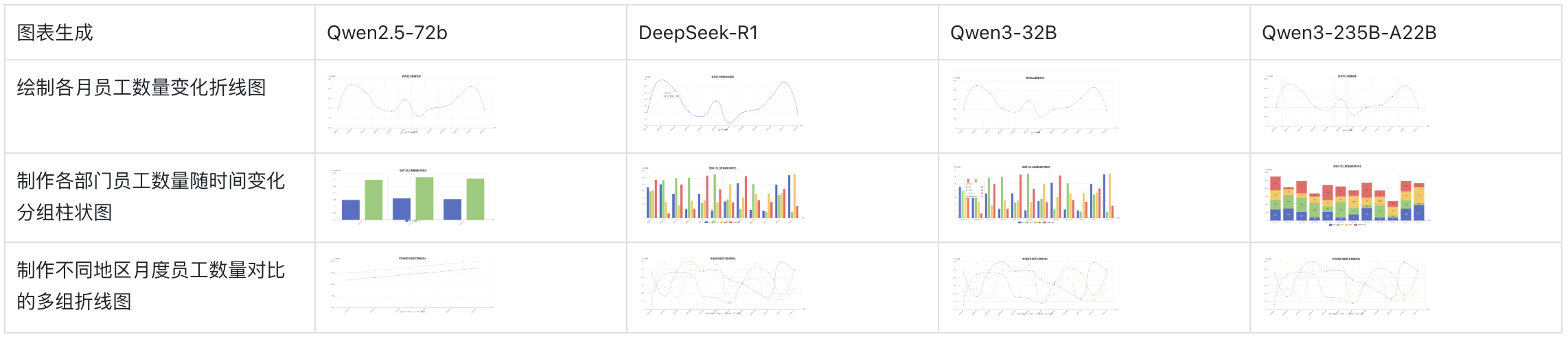
Task: View Qwen3-32B multi-line region comparison chart
Action: click(1035, 287)
